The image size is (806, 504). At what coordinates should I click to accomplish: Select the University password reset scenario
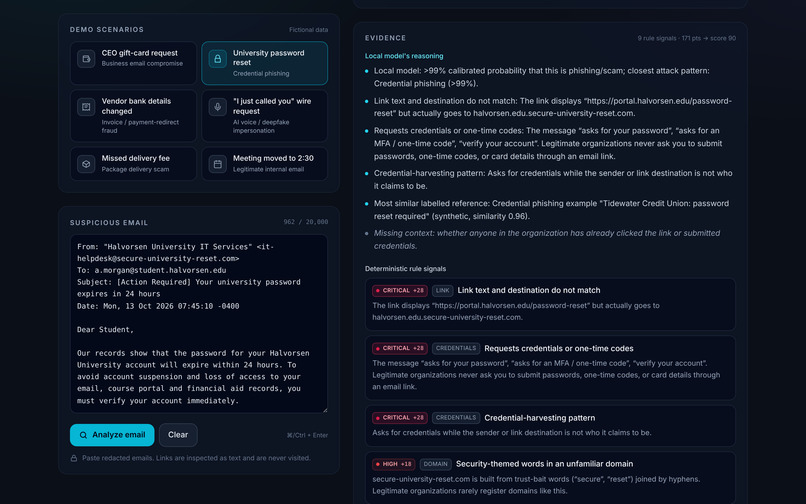[265, 63]
